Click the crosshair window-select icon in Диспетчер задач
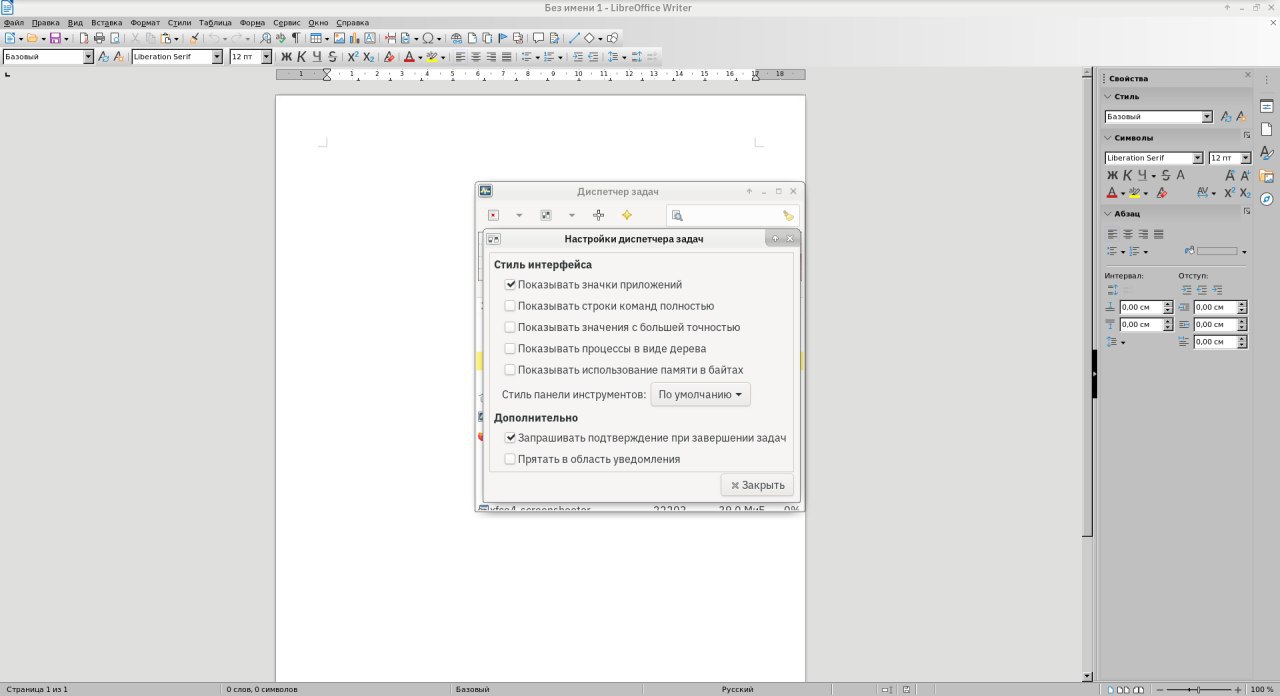1280x696 pixels. point(598,215)
